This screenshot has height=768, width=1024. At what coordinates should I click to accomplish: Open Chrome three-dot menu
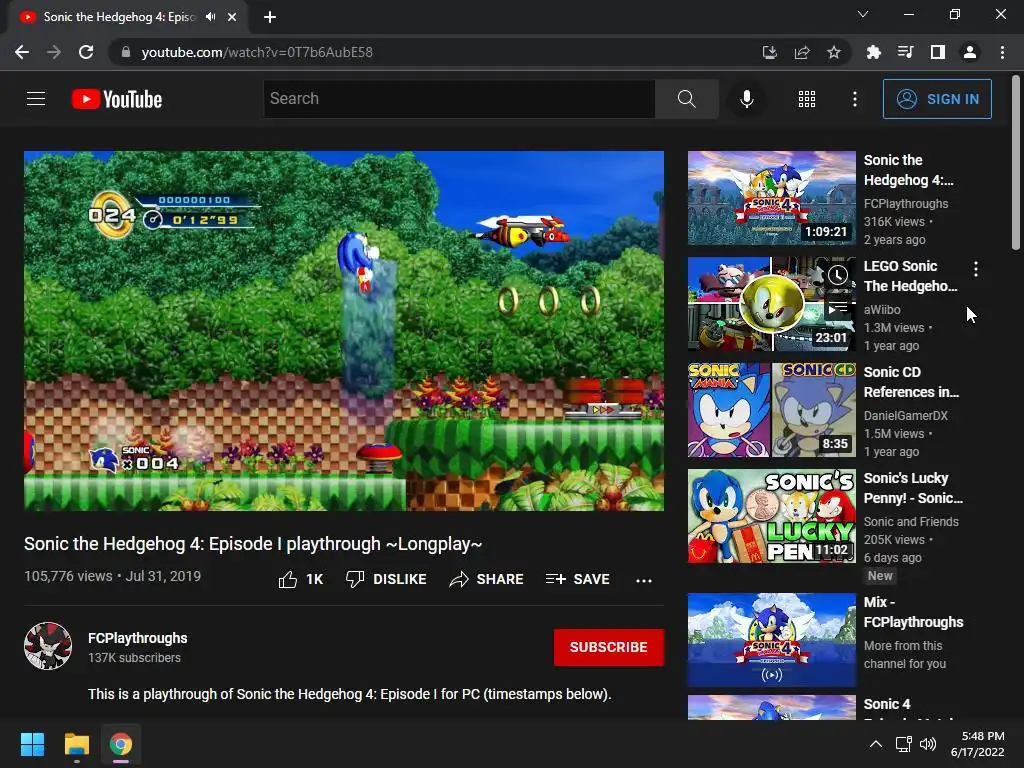coord(1002,52)
